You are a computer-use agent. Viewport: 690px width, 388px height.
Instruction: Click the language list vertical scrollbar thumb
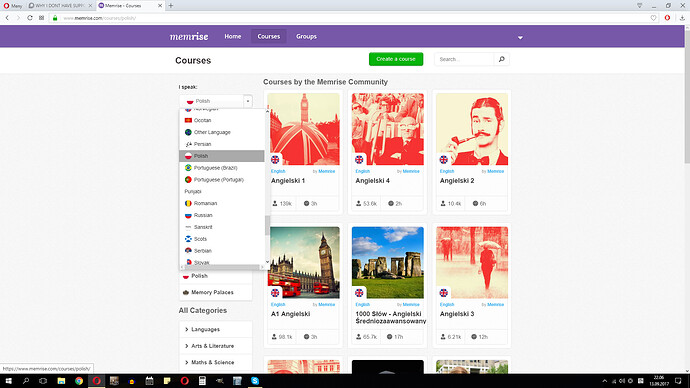(267, 225)
